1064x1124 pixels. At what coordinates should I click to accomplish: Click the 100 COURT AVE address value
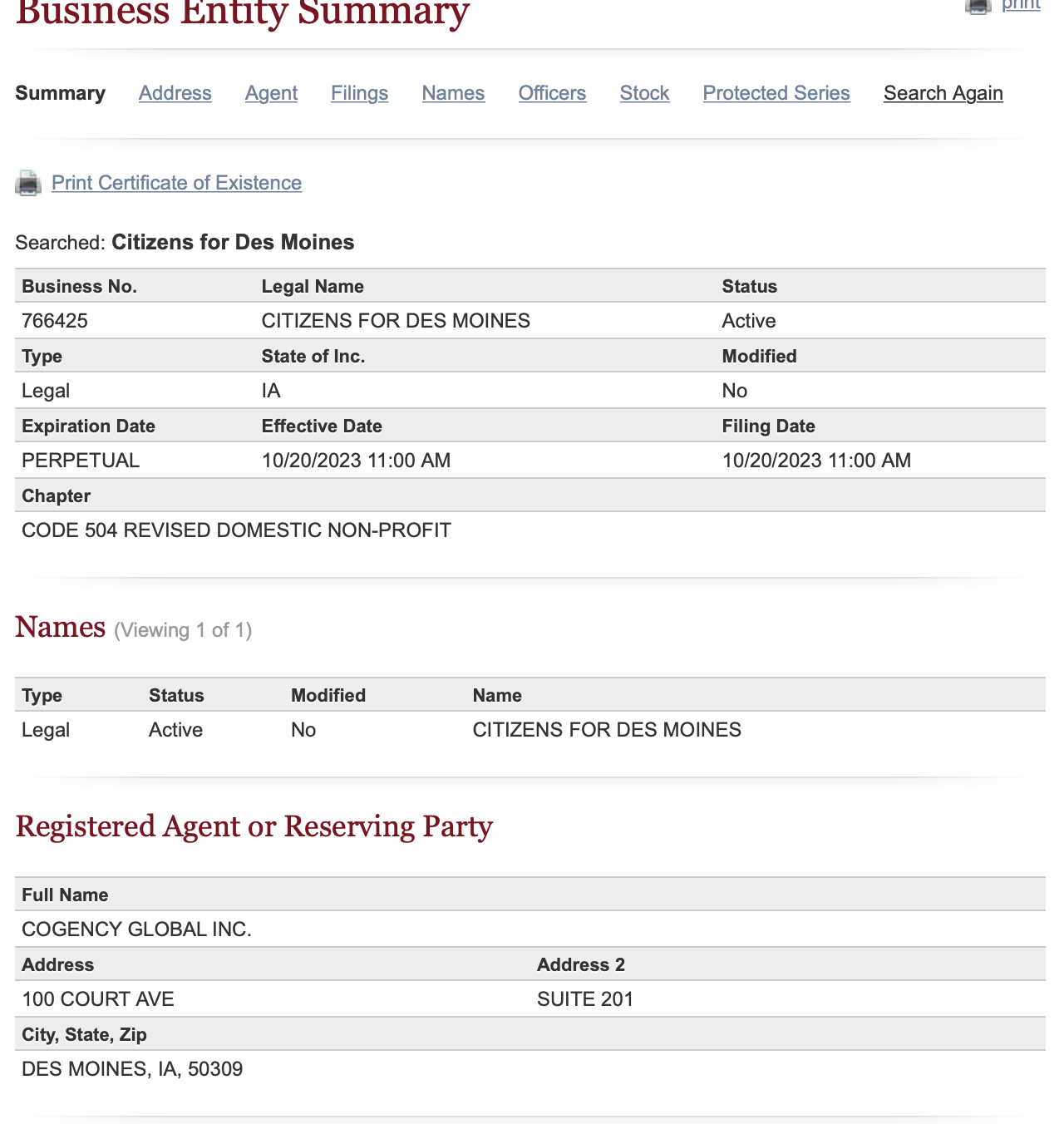coord(98,999)
